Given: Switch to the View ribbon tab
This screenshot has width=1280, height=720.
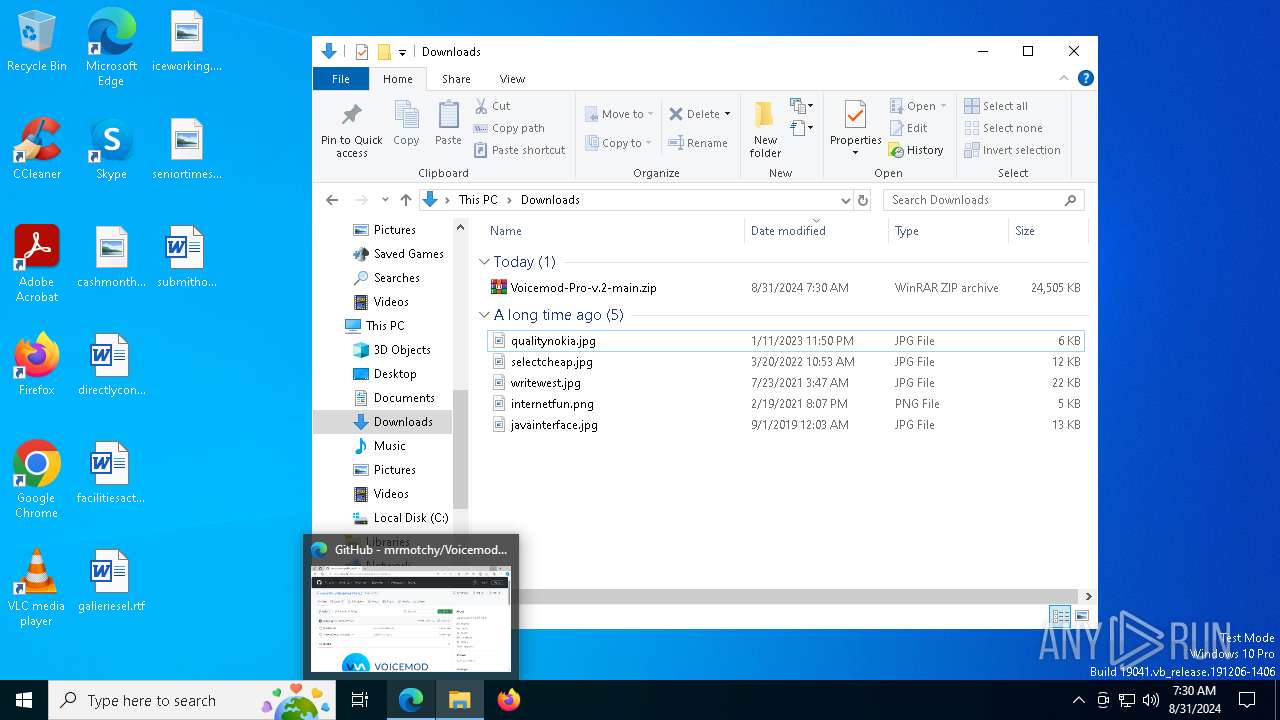Looking at the screenshot, I should coord(512,79).
